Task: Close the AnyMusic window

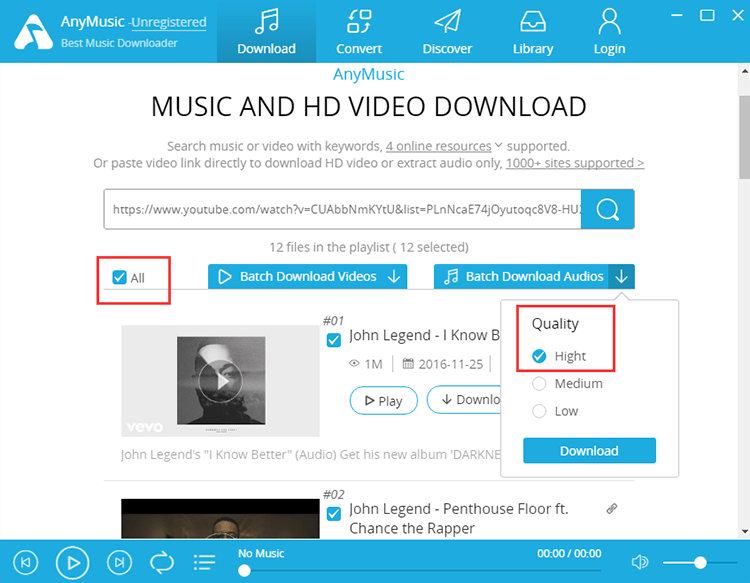Action: click(738, 15)
